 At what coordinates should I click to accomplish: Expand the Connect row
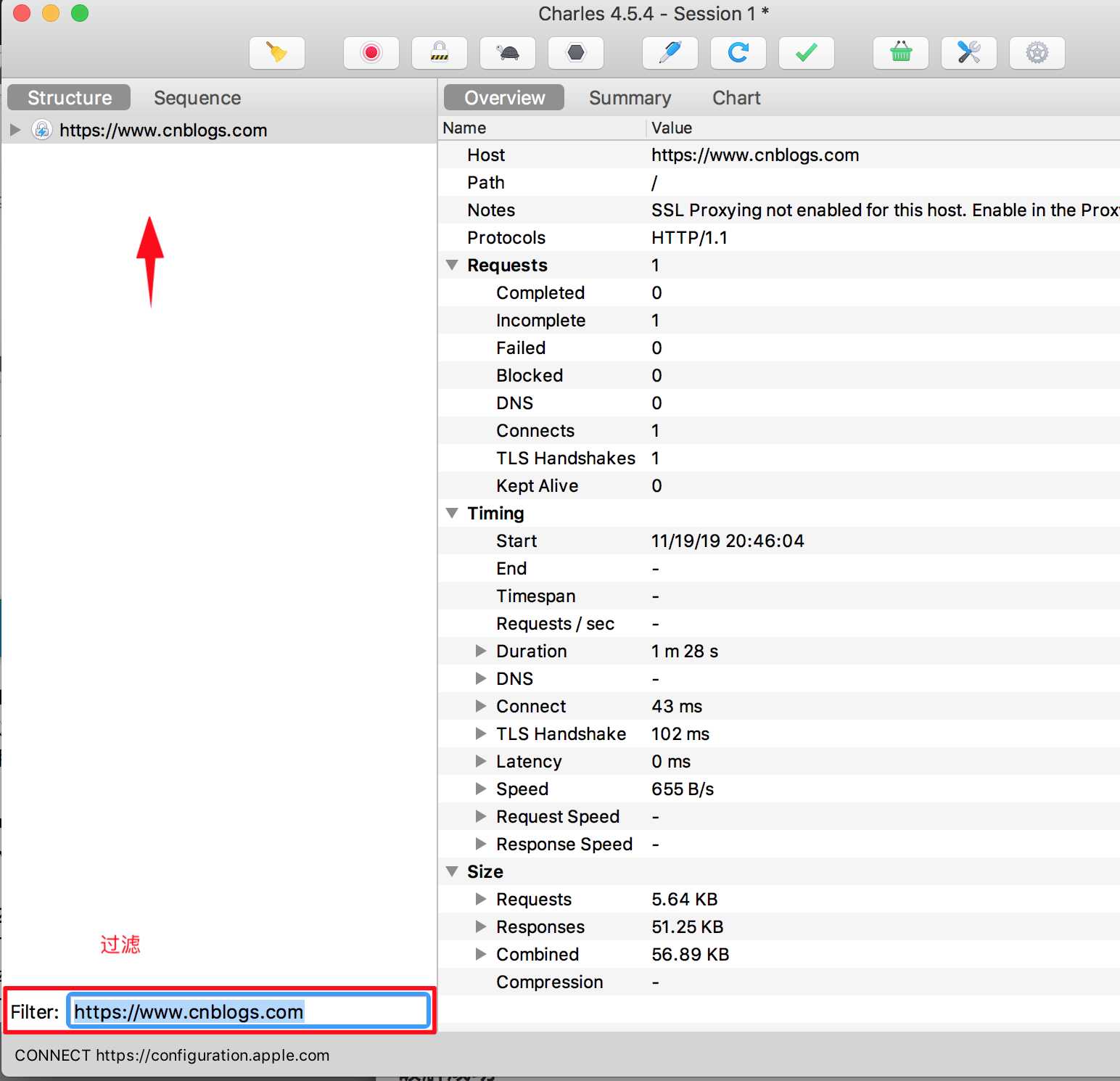pyautogui.click(x=480, y=706)
